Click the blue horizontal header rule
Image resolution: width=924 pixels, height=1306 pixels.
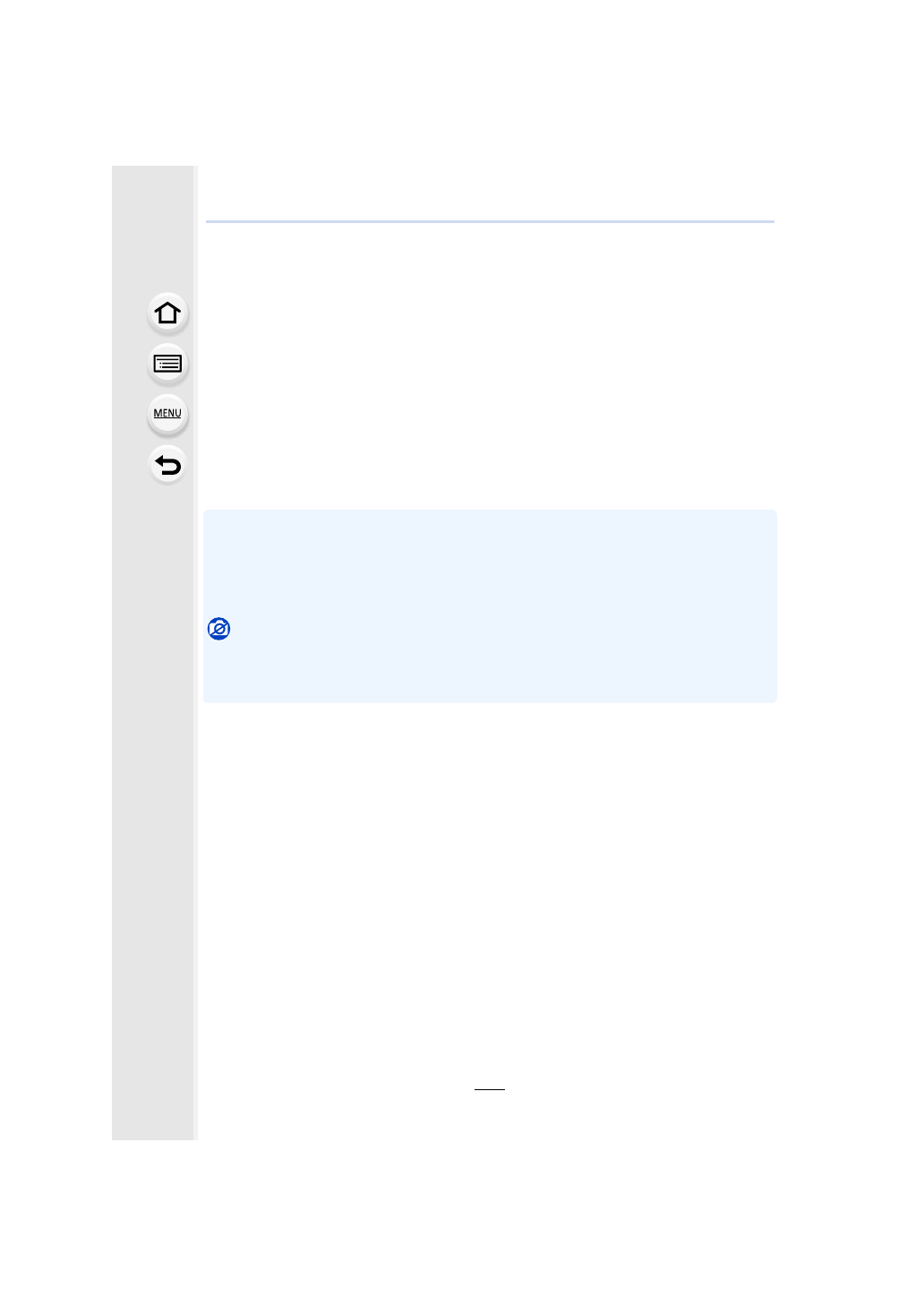pyautogui.click(x=490, y=221)
